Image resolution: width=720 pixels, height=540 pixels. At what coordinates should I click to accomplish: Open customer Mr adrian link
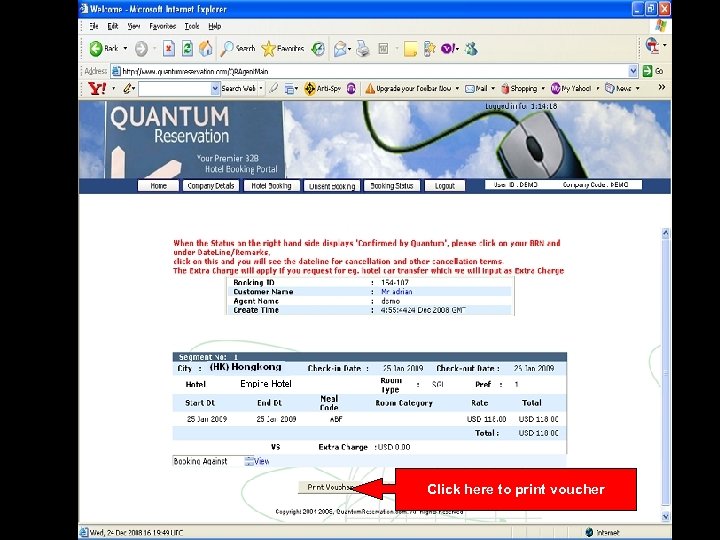(x=397, y=292)
